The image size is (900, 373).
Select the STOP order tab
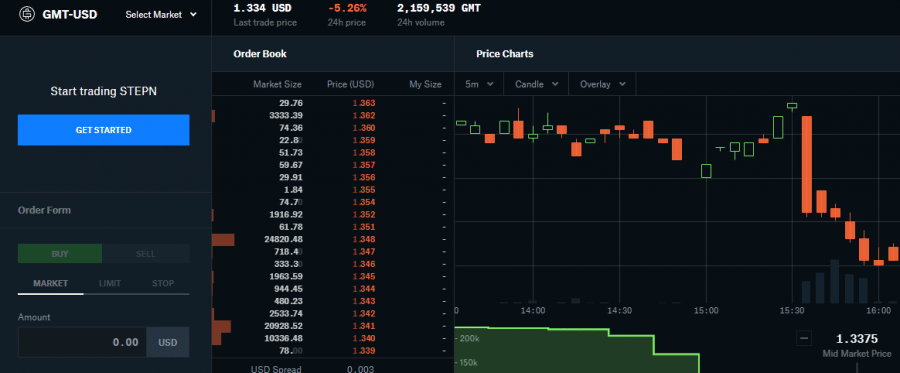tap(163, 283)
